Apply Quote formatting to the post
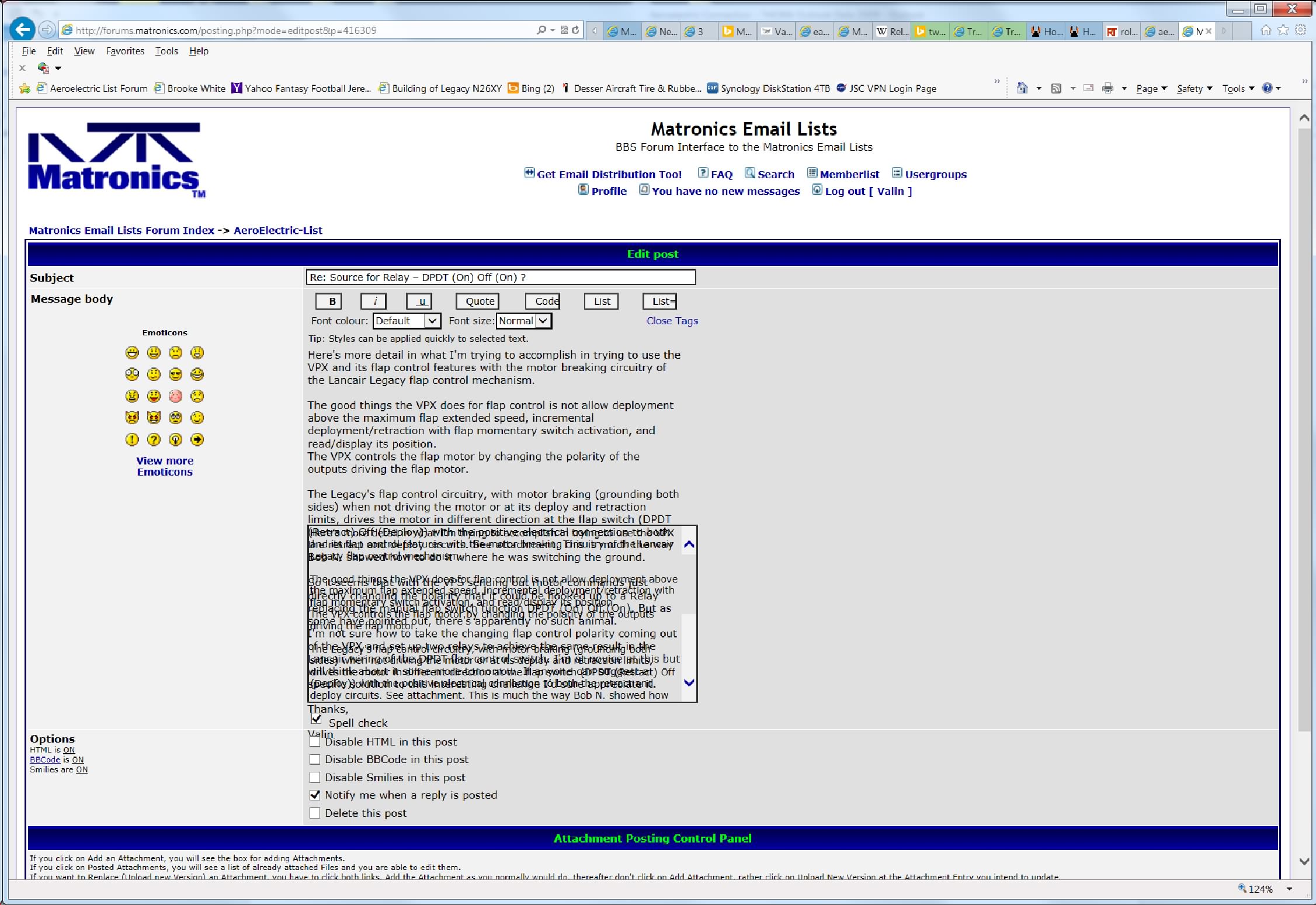Screen dimensions: 1316x905 pos(477,301)
